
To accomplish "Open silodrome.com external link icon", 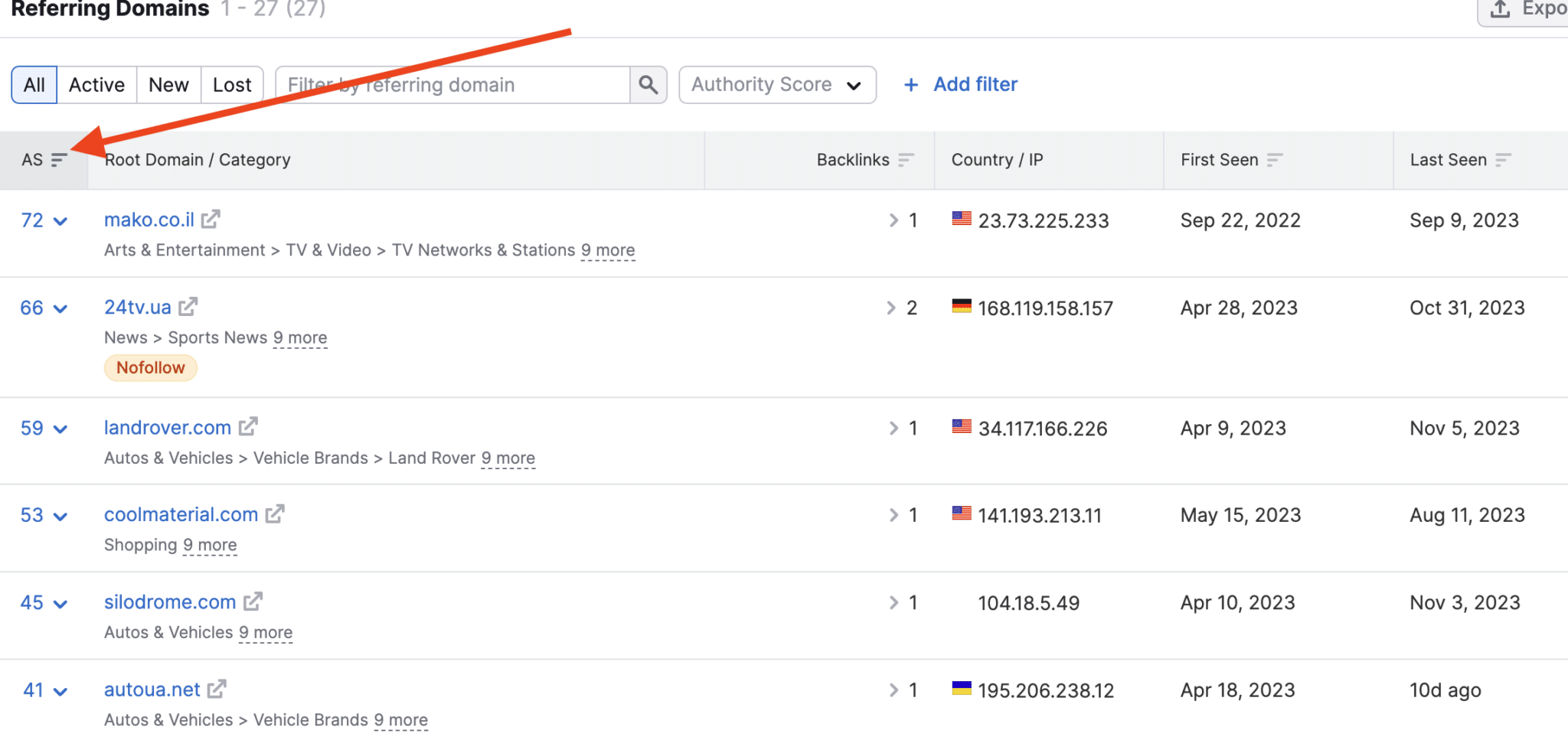I will (253, 601).
